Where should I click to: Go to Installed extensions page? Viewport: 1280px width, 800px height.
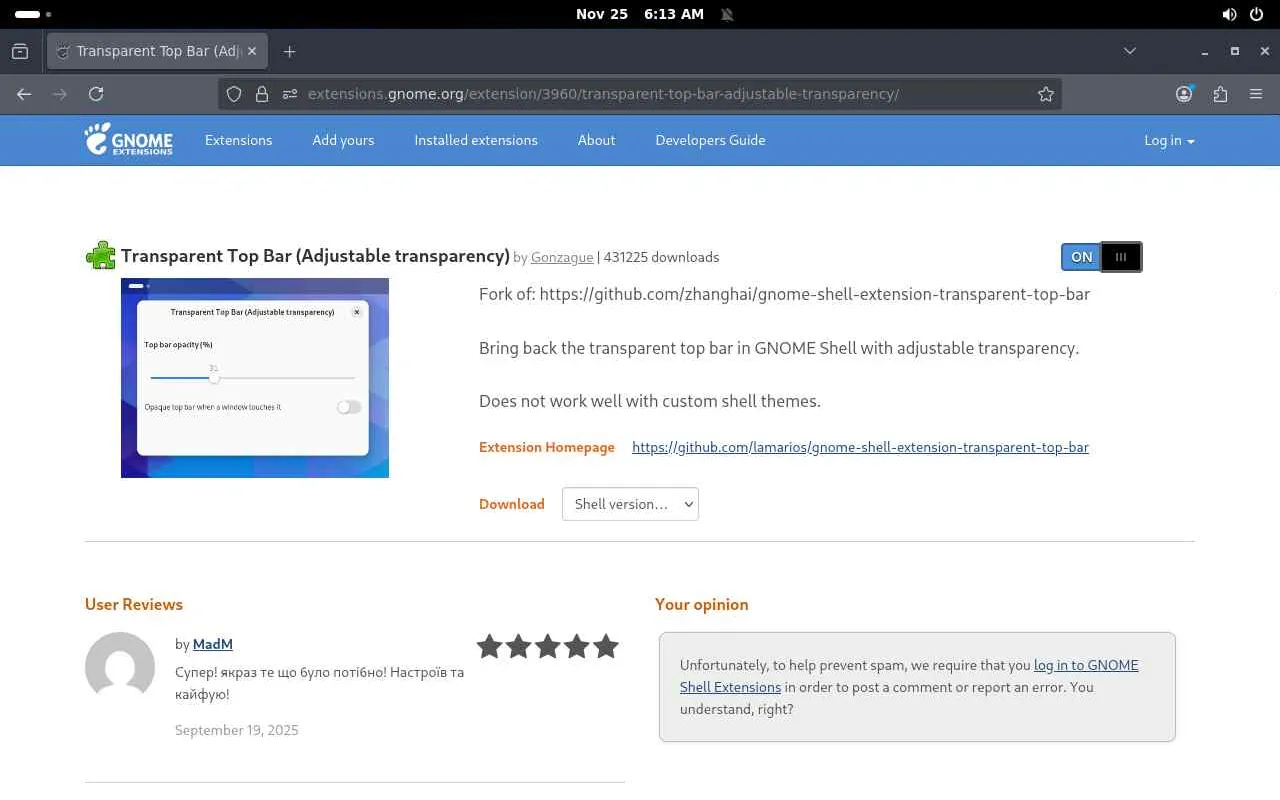pyautogui.click(x=476, y=140)
